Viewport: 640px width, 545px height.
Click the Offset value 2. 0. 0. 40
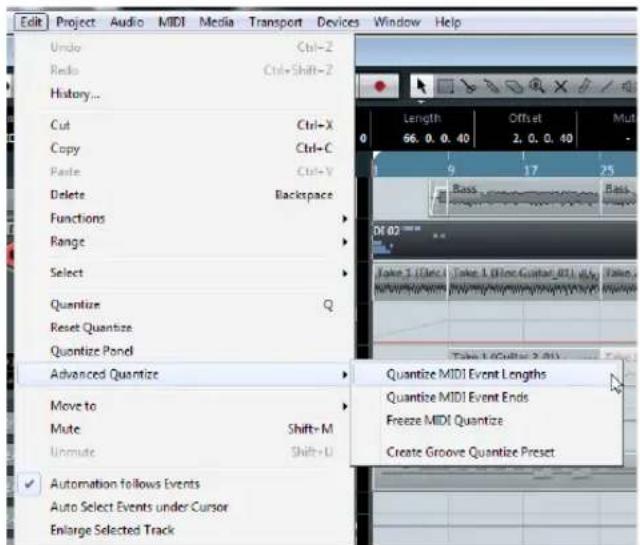tap(542, 139)
